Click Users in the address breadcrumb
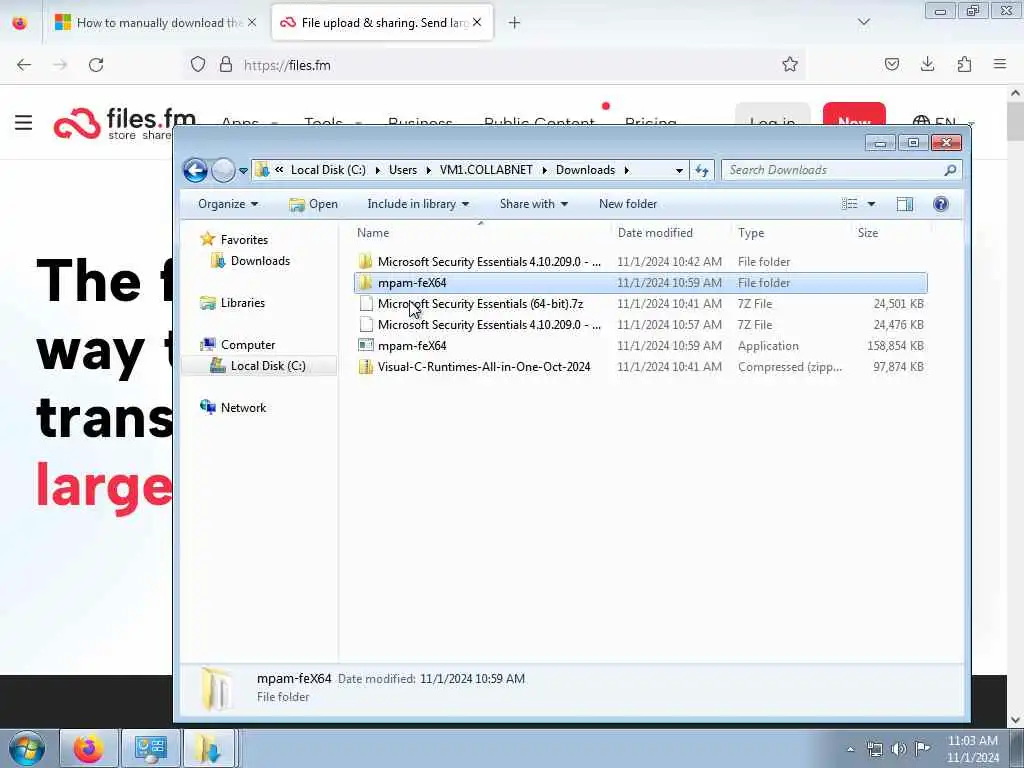The image size is (1024, 768). tap(402, 170)
